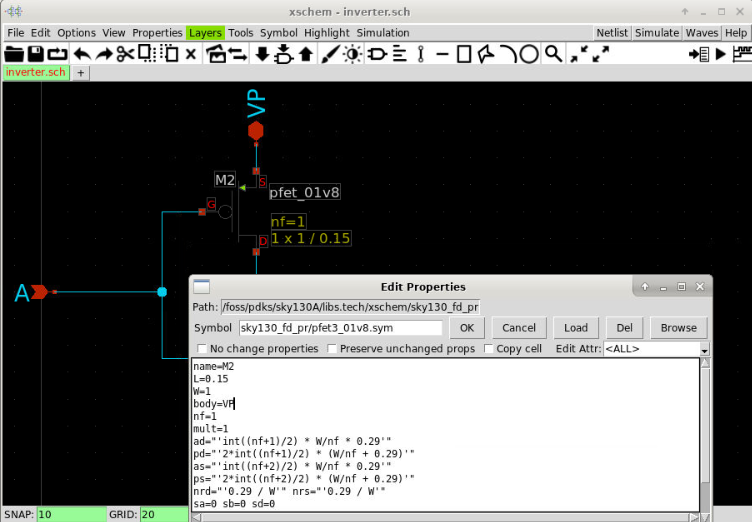
Task: Click the properties text vertical scrollbar
Action: (705, 434)
